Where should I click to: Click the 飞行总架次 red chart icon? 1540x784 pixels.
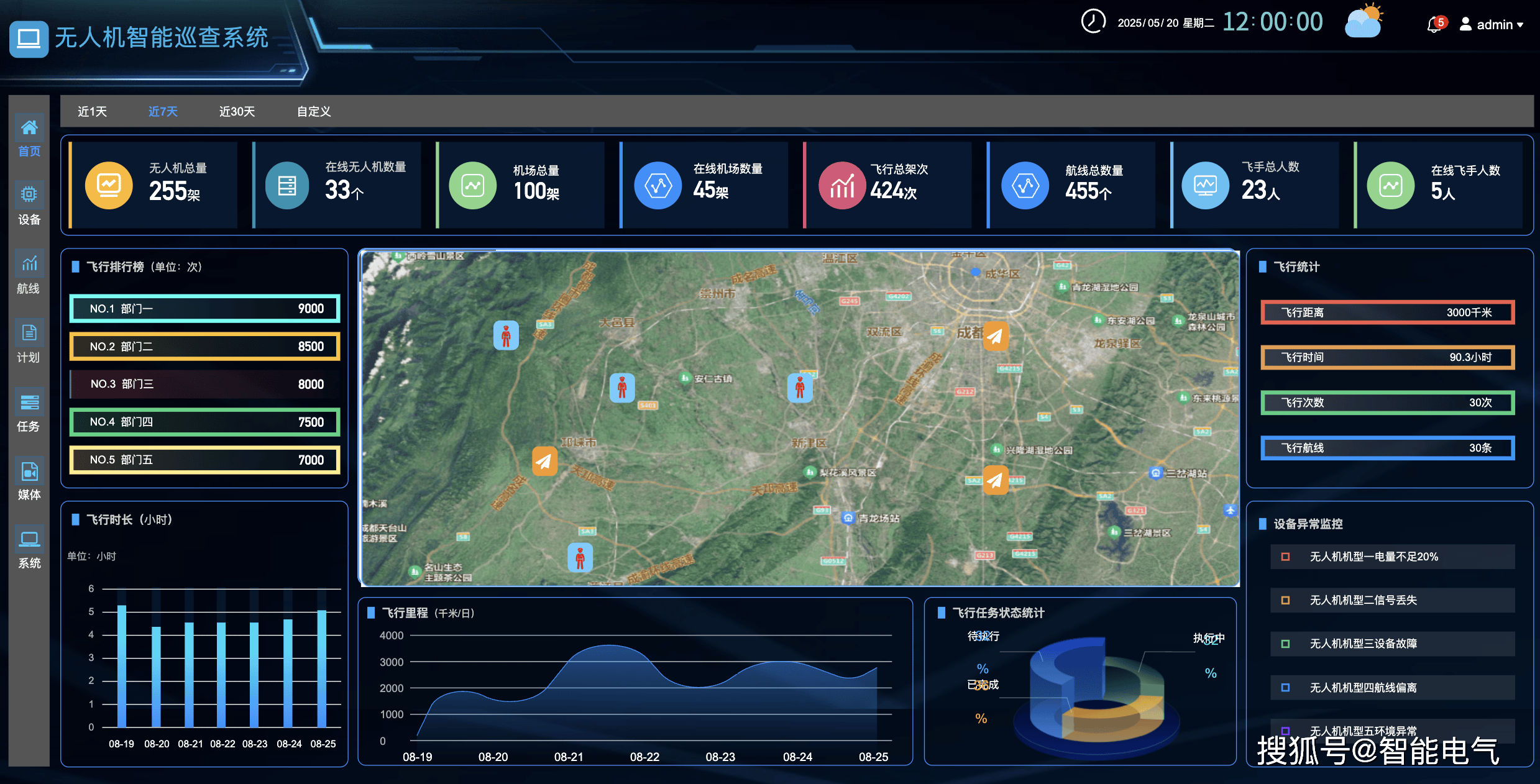(842, 185)
